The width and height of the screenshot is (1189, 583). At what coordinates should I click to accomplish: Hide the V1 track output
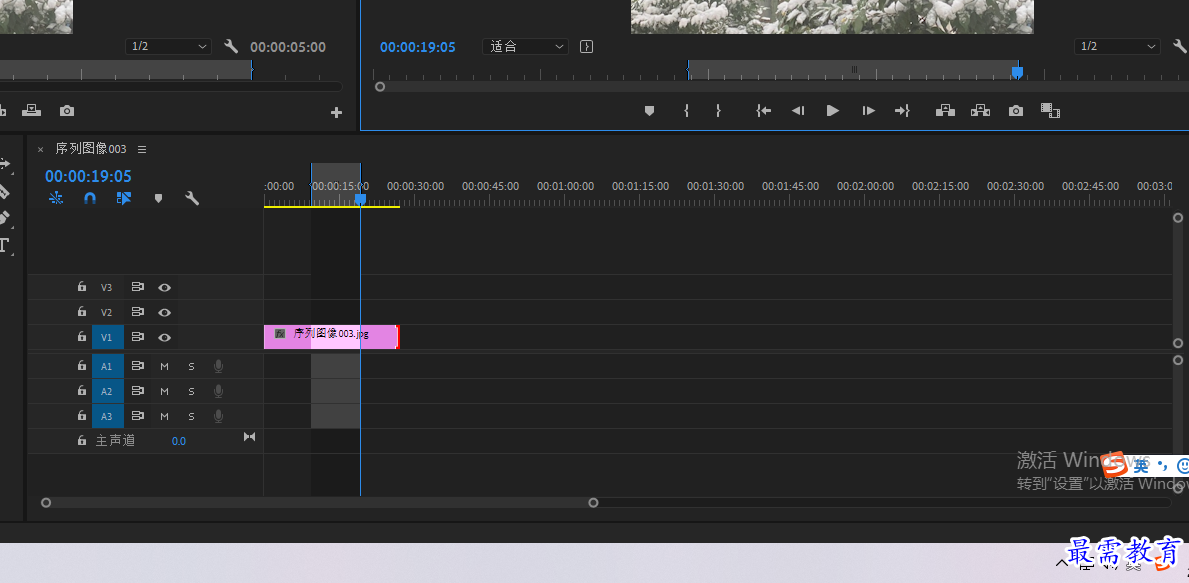click(x=165, y=337)
